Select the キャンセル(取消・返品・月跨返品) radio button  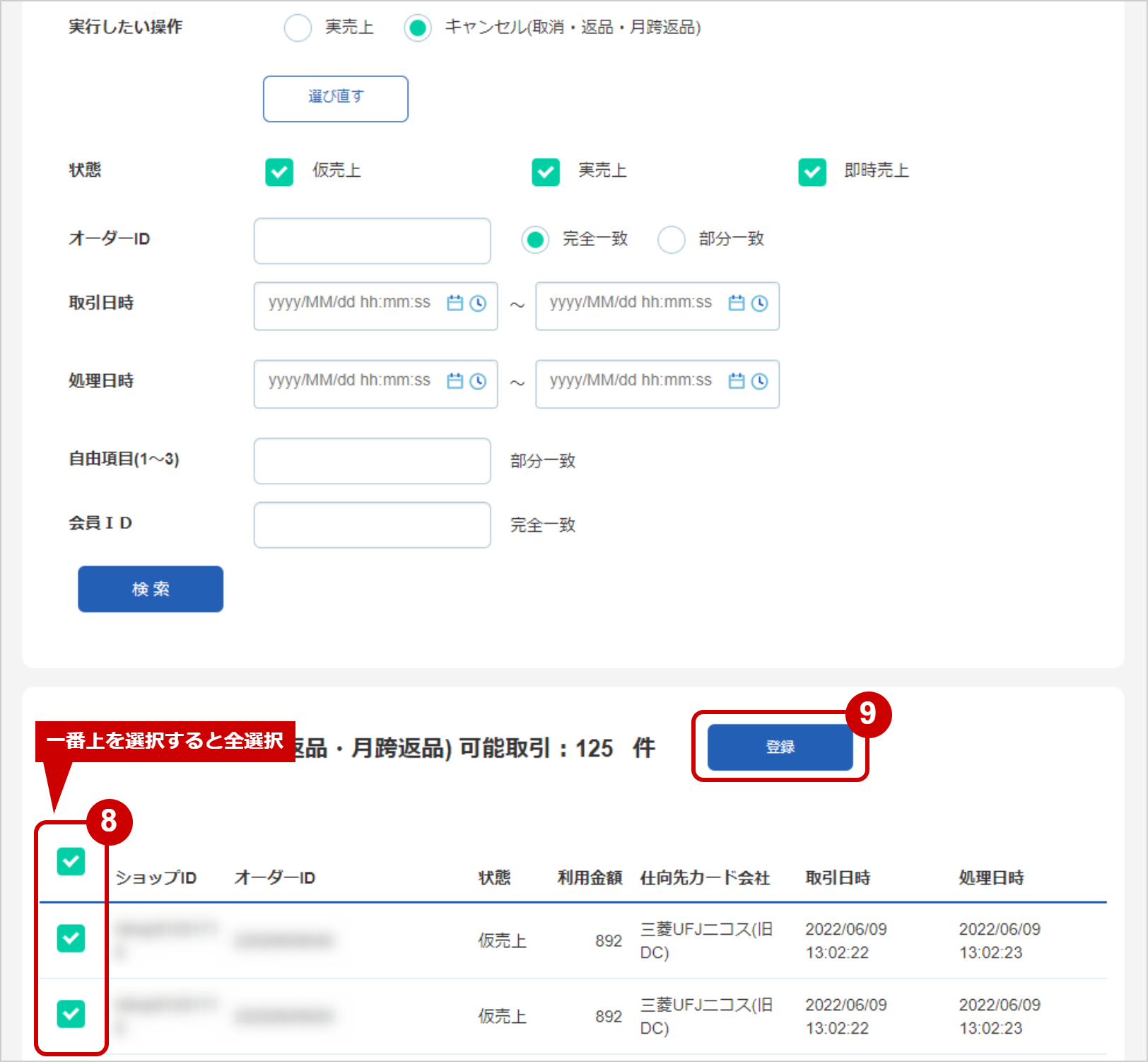point(418,28)
